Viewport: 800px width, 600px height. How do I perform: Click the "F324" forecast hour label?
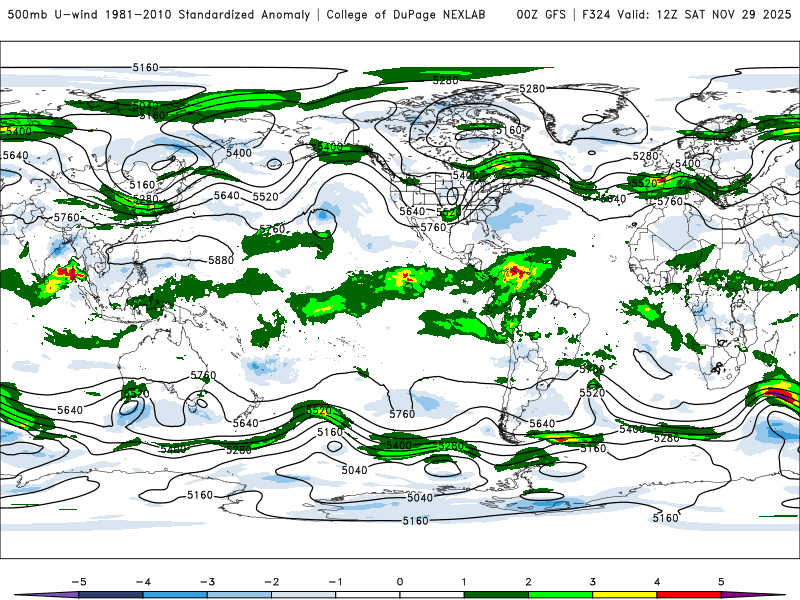(595, 14)
